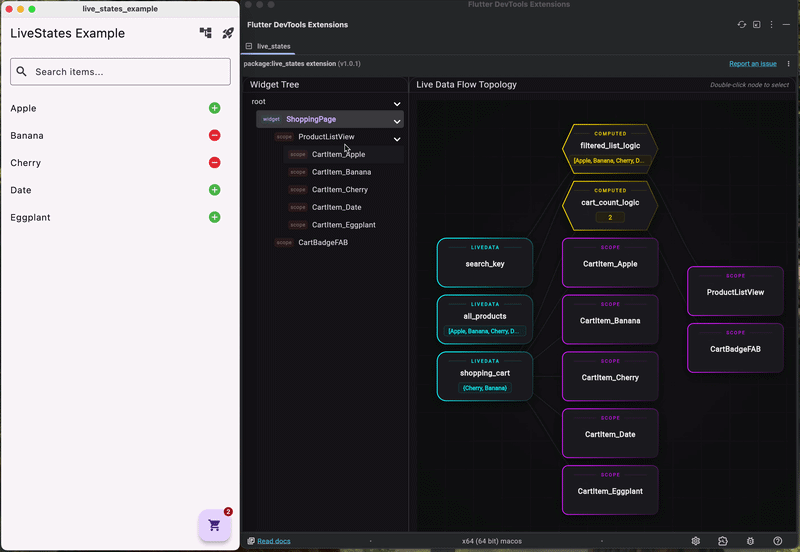800x552 pixels.
Task: Focus the Search items input field
Action: tap(120, 71)
